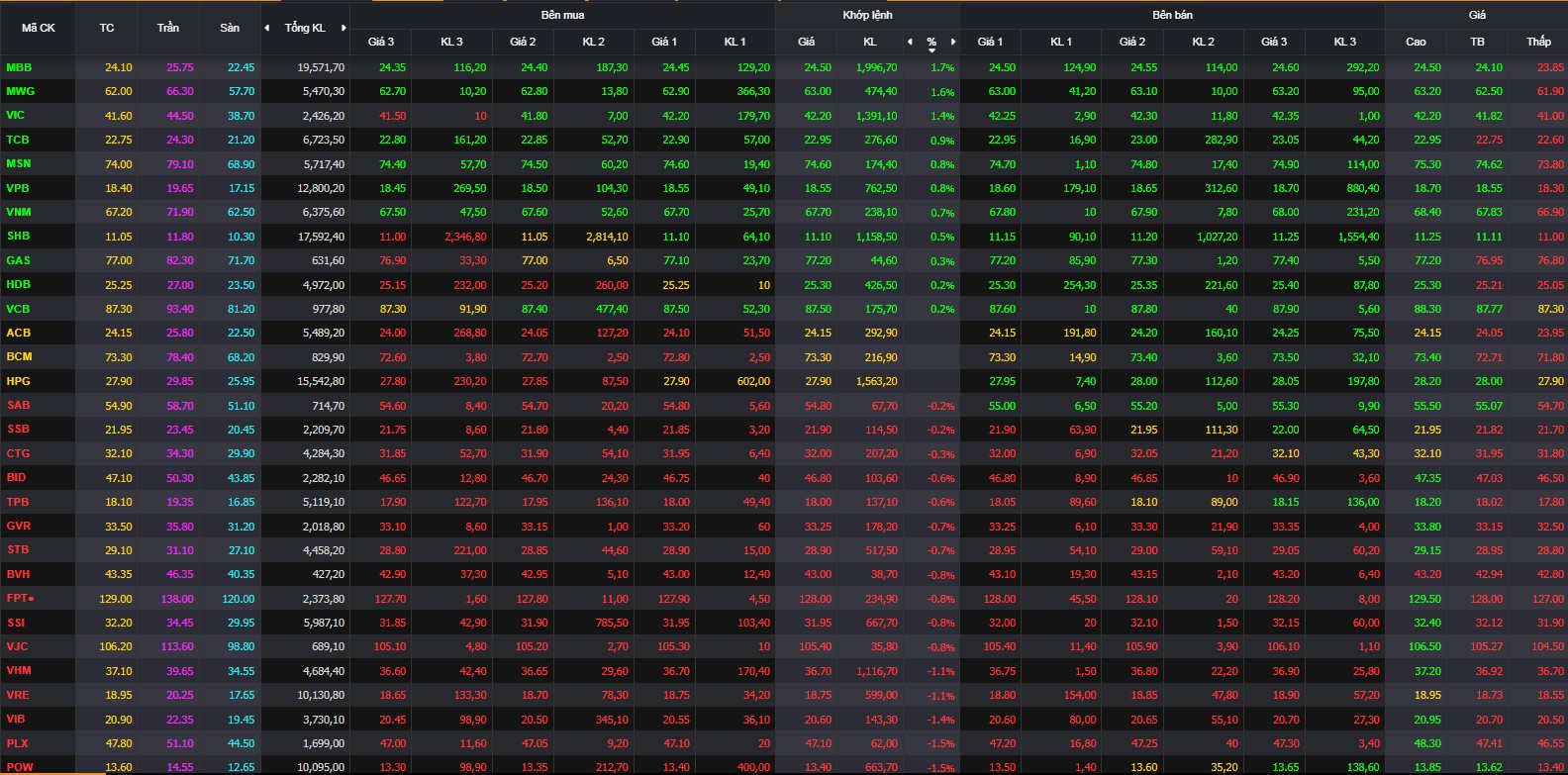Viewport: 1568px width, 775px height.
Task: Click MBB matched volume 1,996,70
Action: point(876,67)
